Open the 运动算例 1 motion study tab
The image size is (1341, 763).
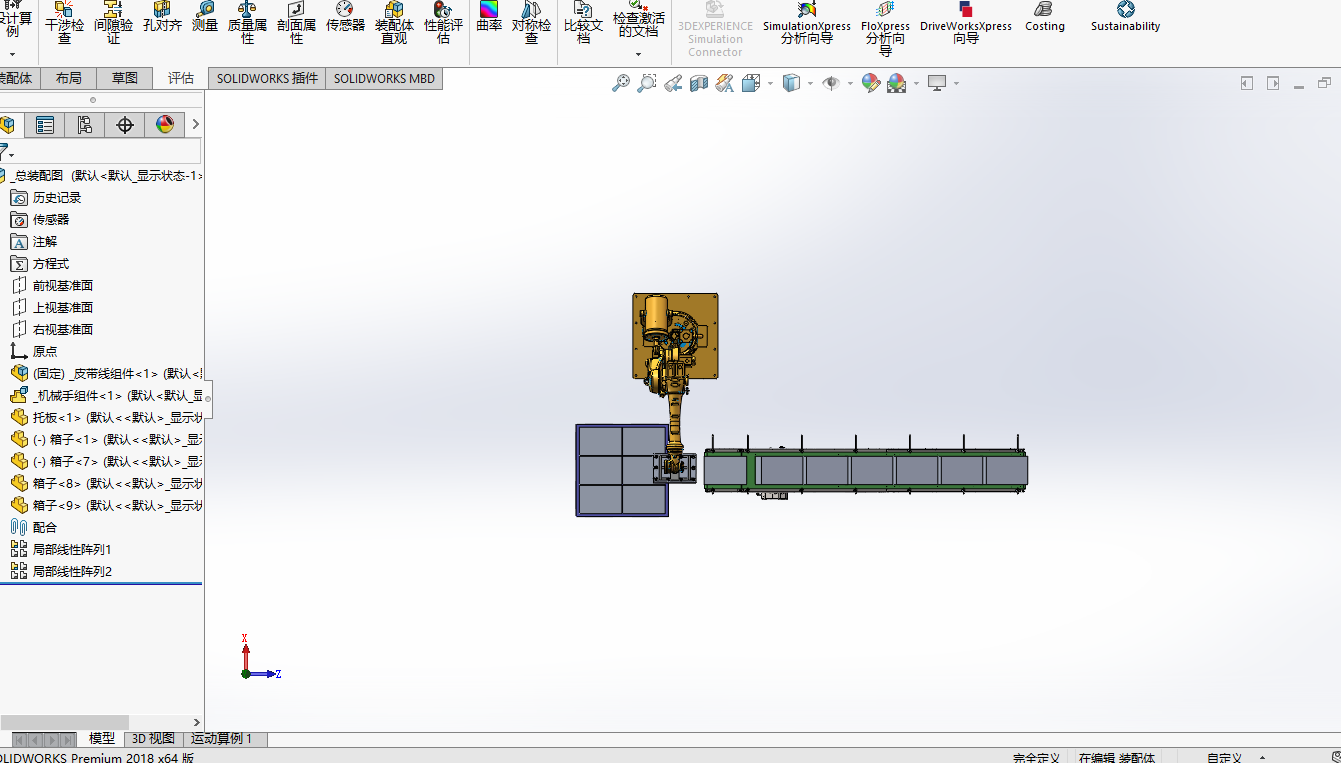pyautogui.click(x=222, y=739)
